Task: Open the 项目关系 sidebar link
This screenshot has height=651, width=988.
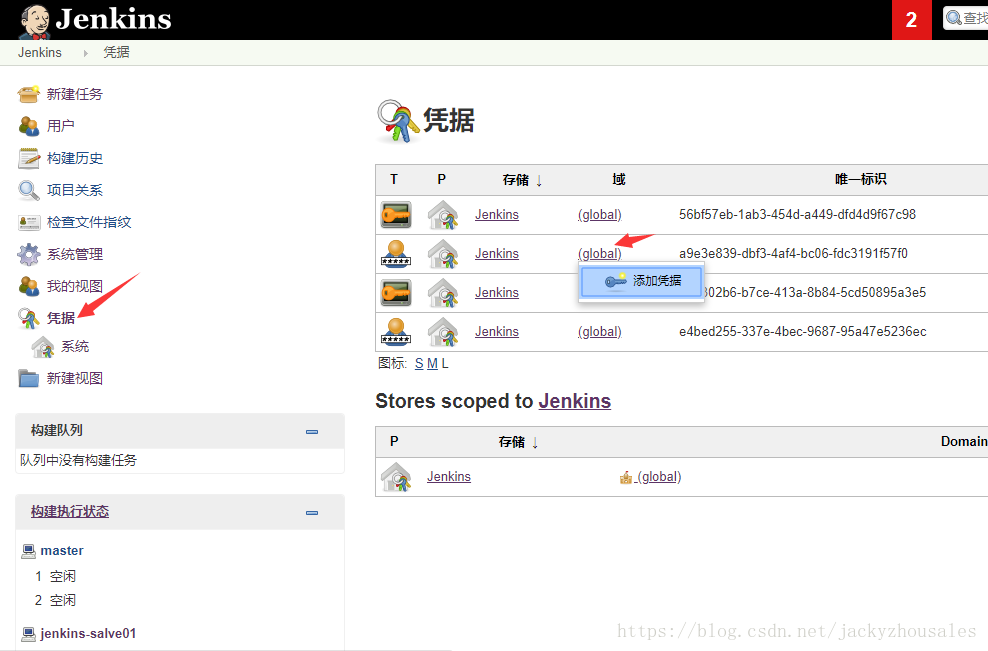Action: click(x=74, y=190)
